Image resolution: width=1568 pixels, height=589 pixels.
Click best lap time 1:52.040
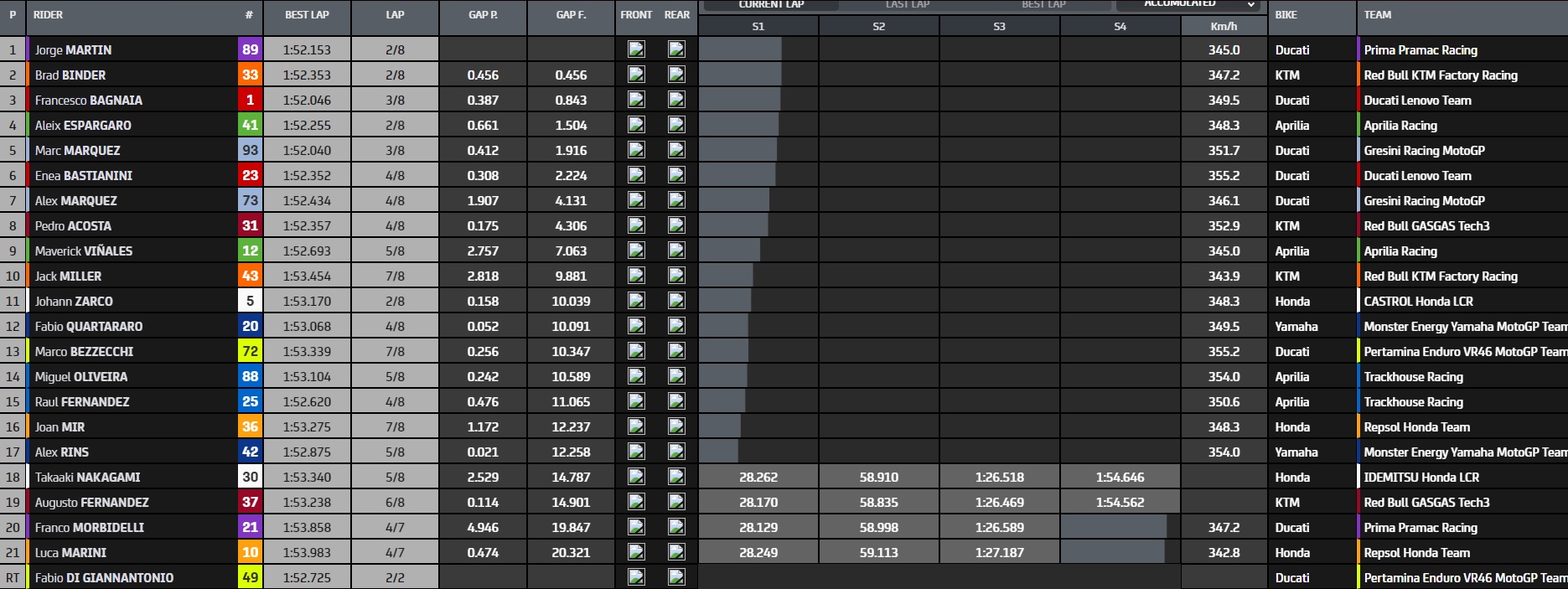(307, 150)
